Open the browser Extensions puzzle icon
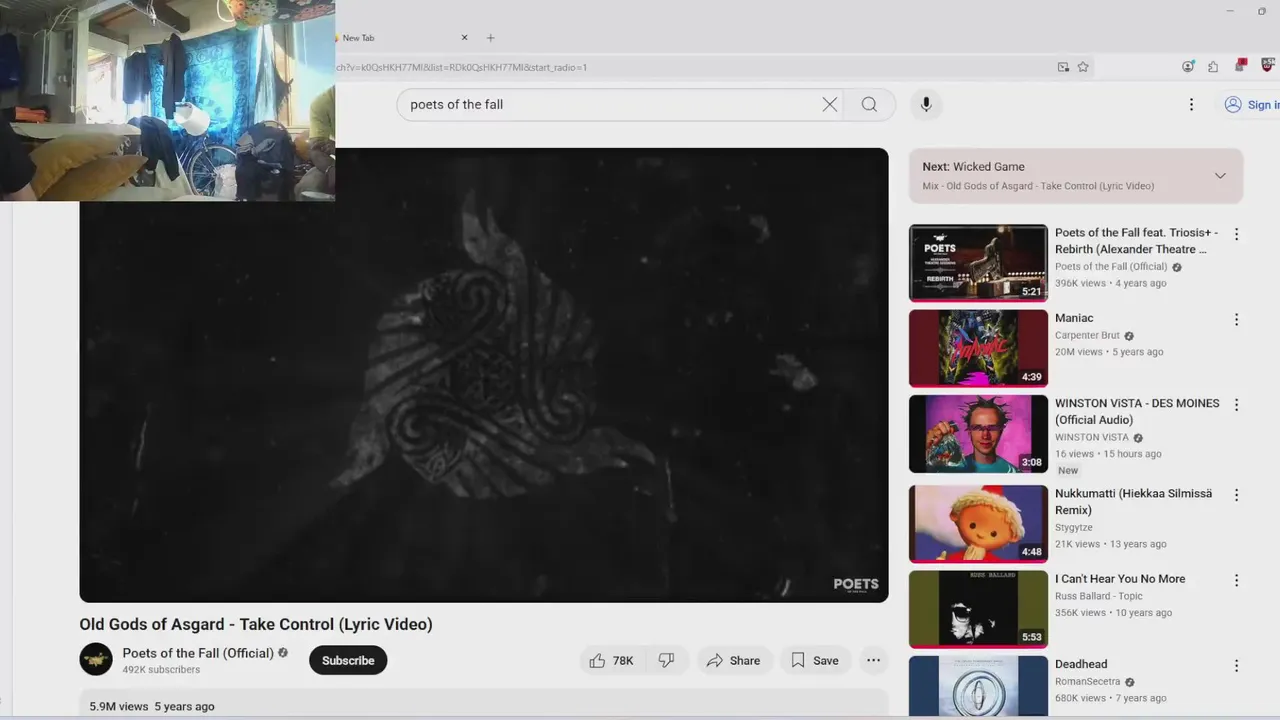The height and width of the screenshot is (720, 1280). coord(1213,67)
